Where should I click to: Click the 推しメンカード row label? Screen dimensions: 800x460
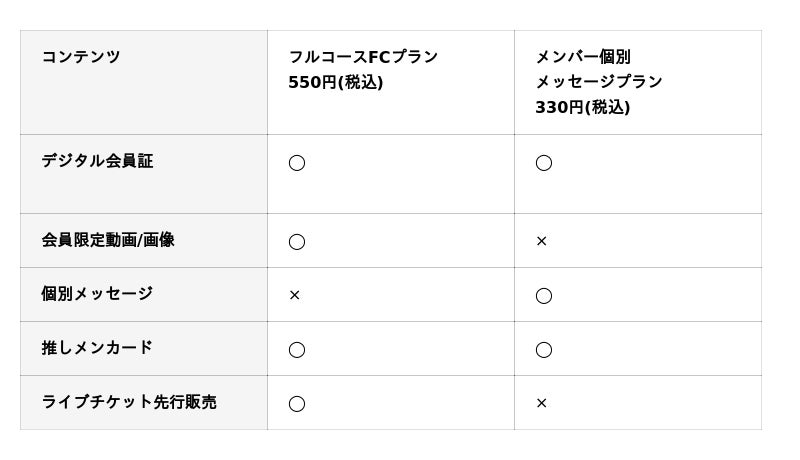(97, 348)
